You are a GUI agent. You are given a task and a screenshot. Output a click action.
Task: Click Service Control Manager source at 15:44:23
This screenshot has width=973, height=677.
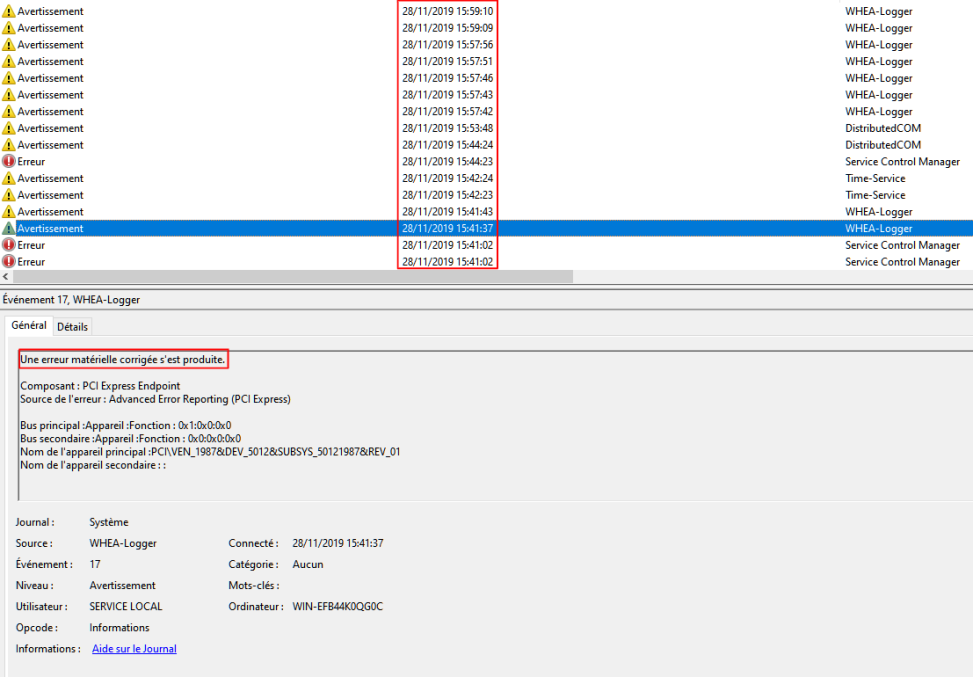click(902, 162)
